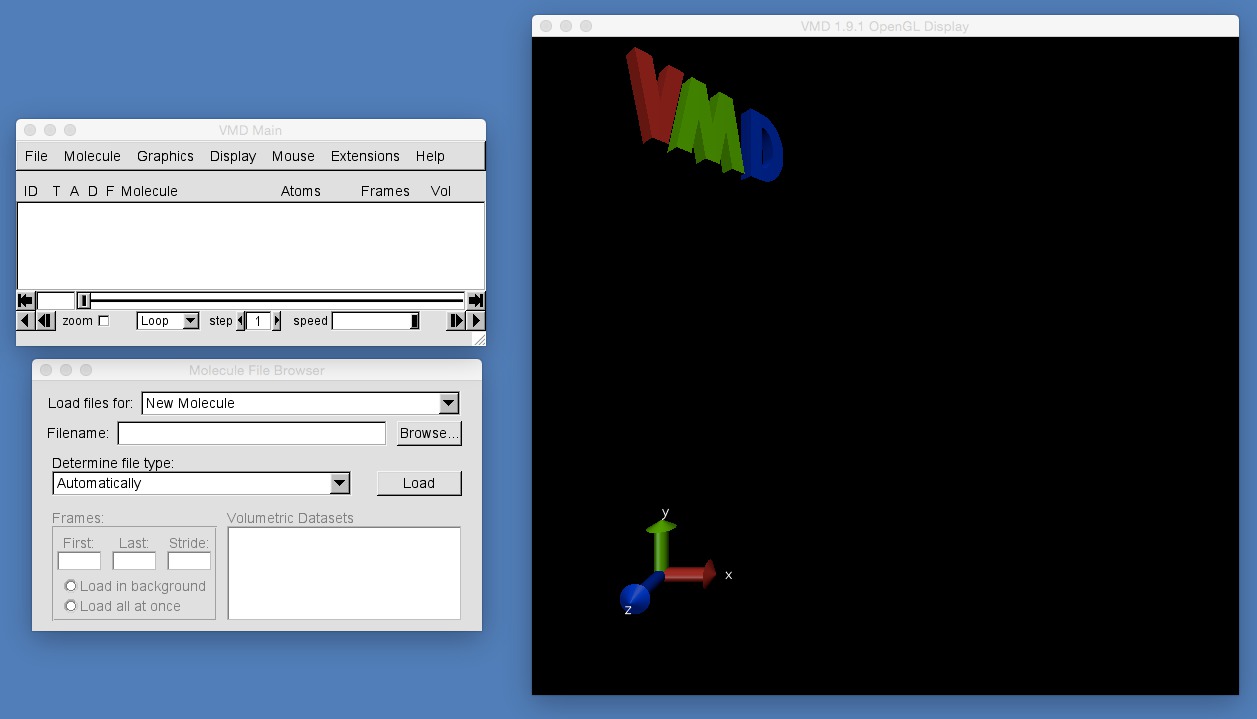Image resolution: width=1257 pixels, height=719 pixels.
Task: Open the File menu
Action: (x=36, y=156)
